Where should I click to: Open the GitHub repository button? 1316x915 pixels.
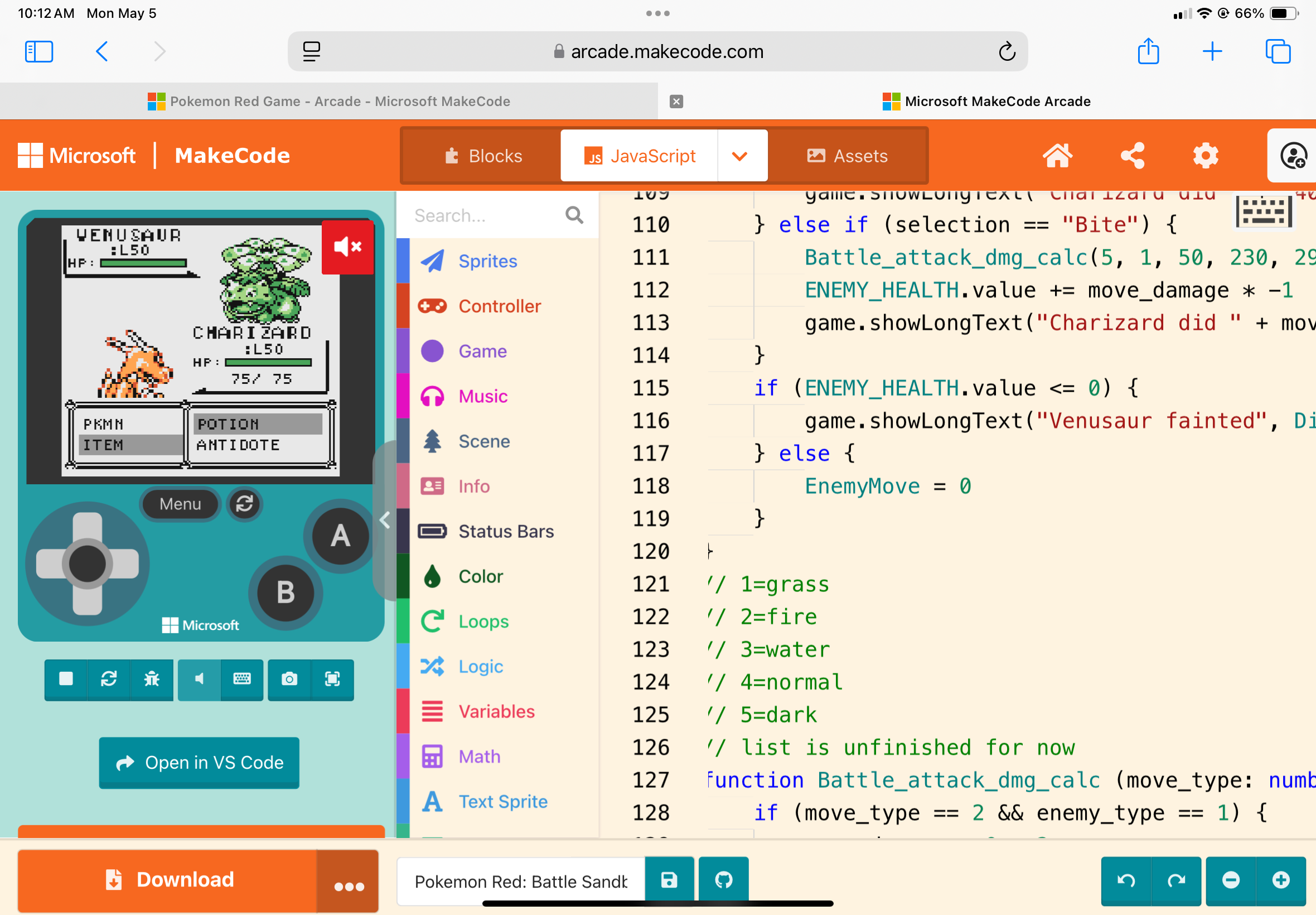[723, 880]
